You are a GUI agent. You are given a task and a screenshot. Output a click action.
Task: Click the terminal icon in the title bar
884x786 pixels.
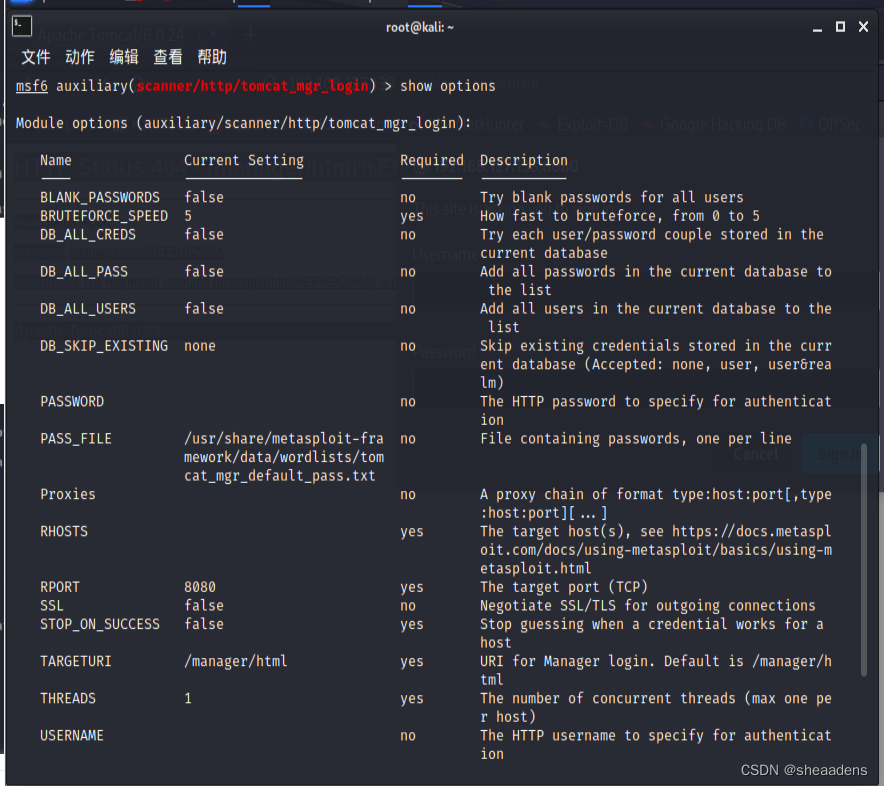point(21,27)
